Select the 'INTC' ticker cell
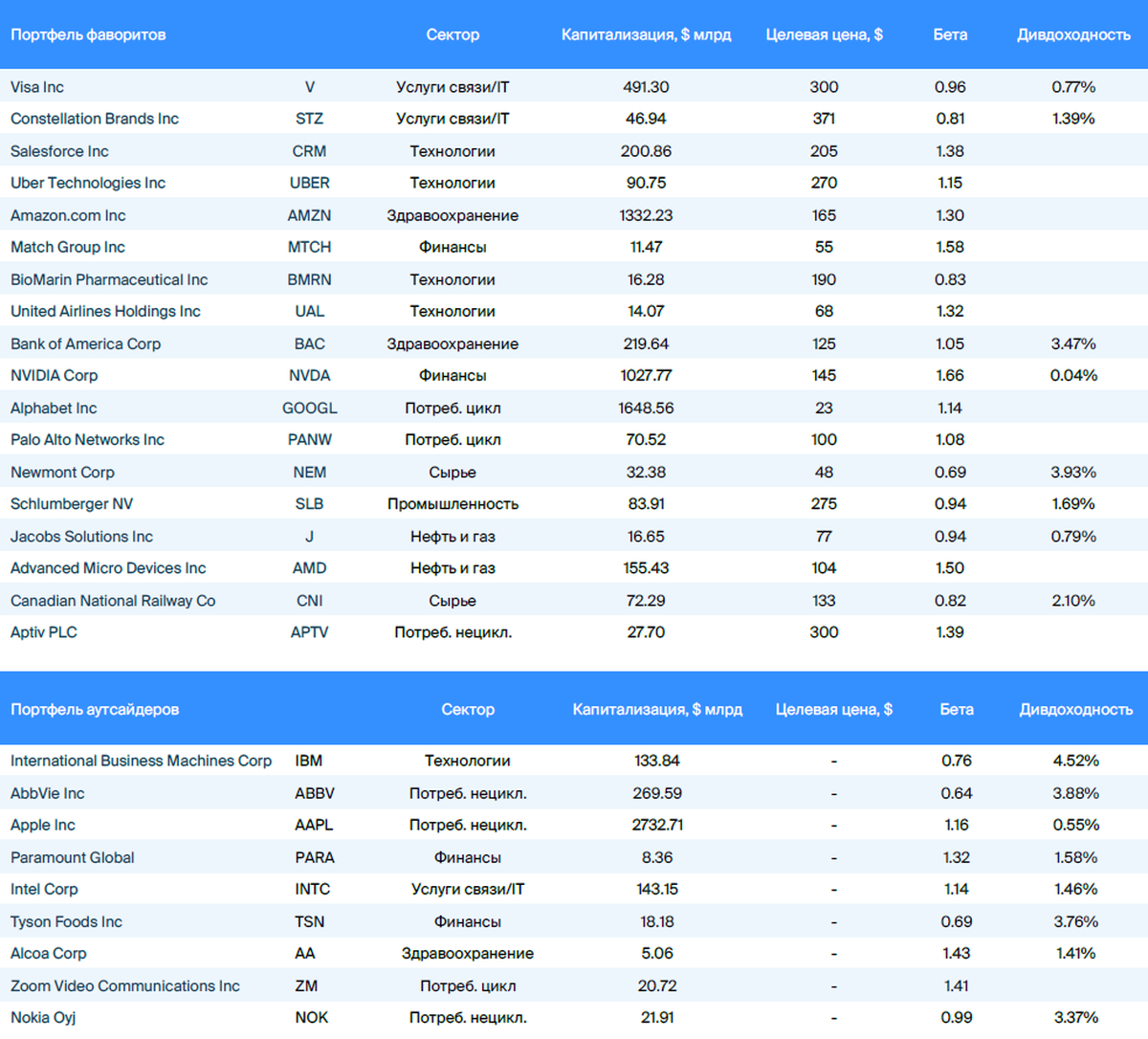The height and width of the screenshot is (1039, 1148). [x=312, y=889]
